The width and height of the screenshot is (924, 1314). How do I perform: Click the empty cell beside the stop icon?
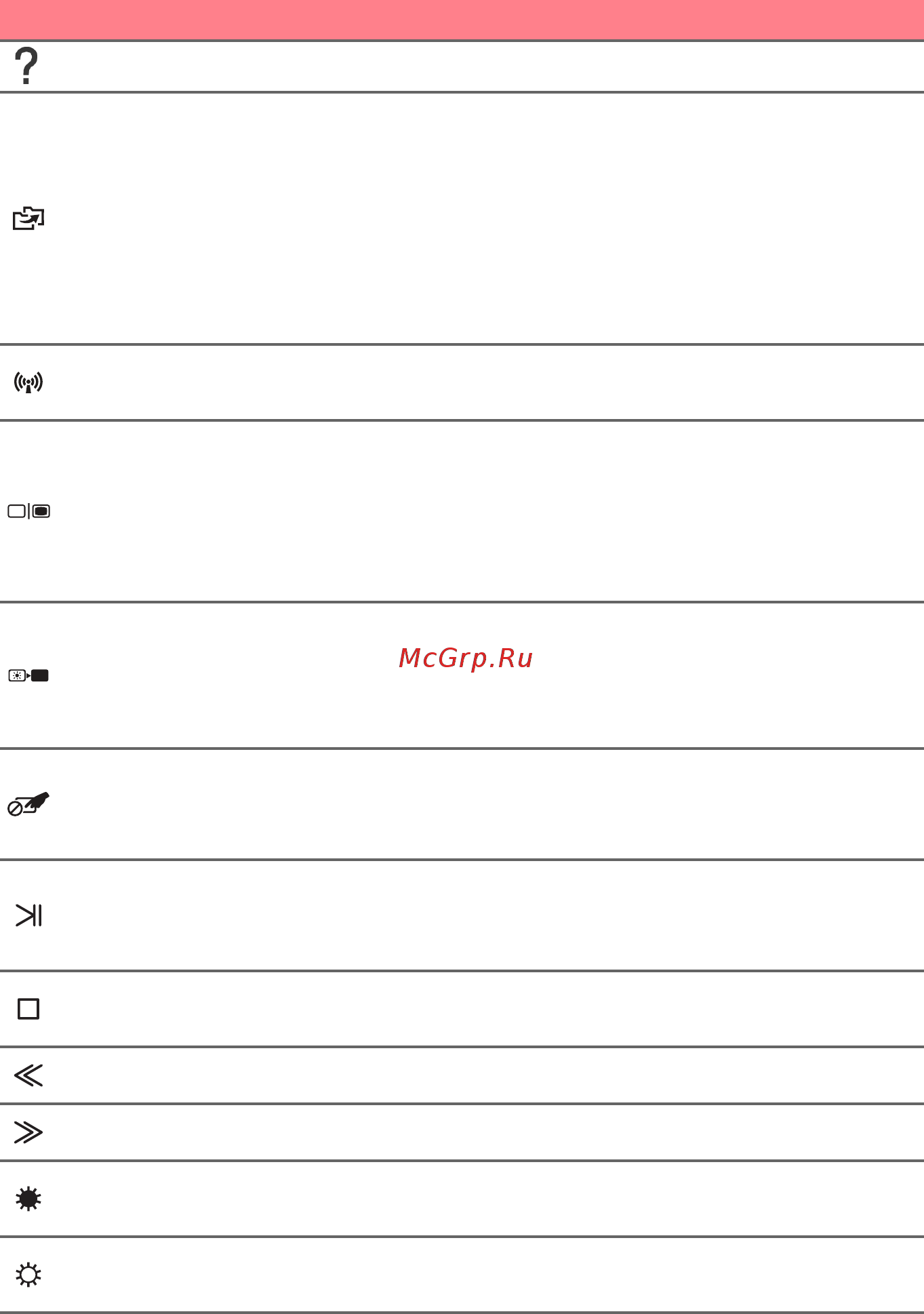[488, 1009]
